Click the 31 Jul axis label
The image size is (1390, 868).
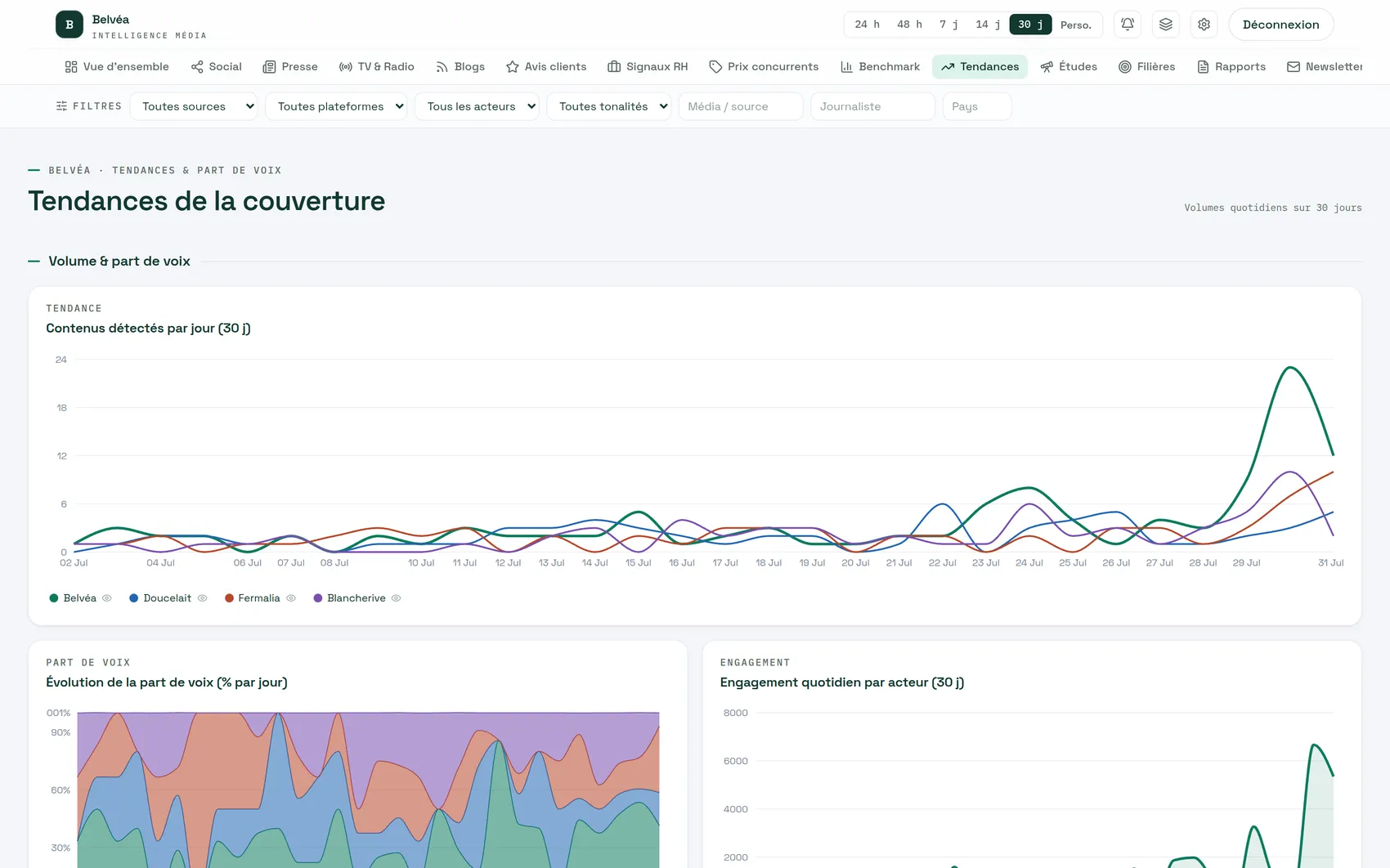pyautogui.click(x=1330, y=563)
